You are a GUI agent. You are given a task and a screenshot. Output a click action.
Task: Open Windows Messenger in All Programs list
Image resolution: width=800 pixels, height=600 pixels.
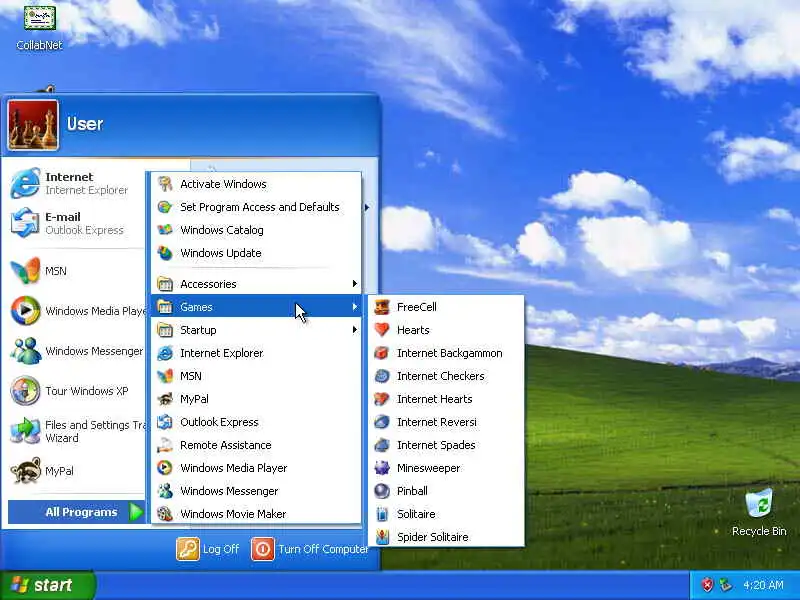(x=256, y=491)
